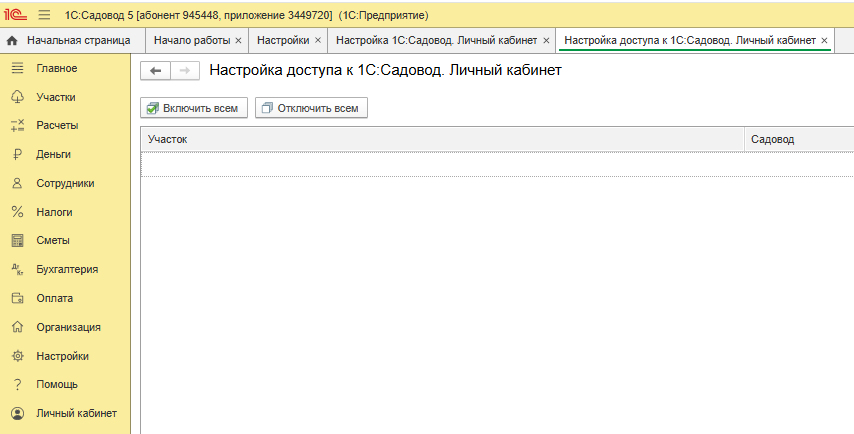Click the ruble icon for Деньги
This screenshot has height=434, width=854.
17,155
